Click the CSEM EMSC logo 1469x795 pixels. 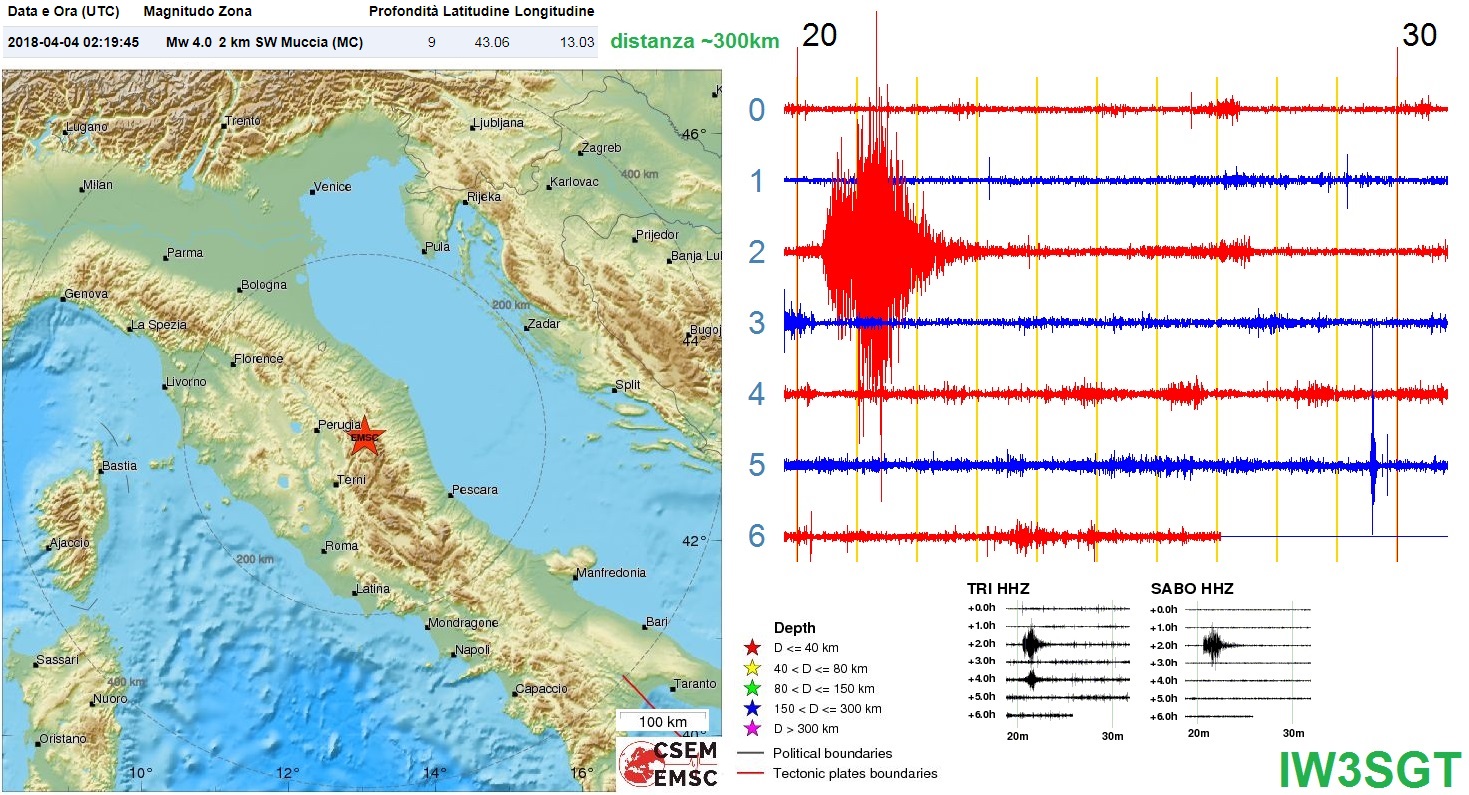(x=670, y=764)
